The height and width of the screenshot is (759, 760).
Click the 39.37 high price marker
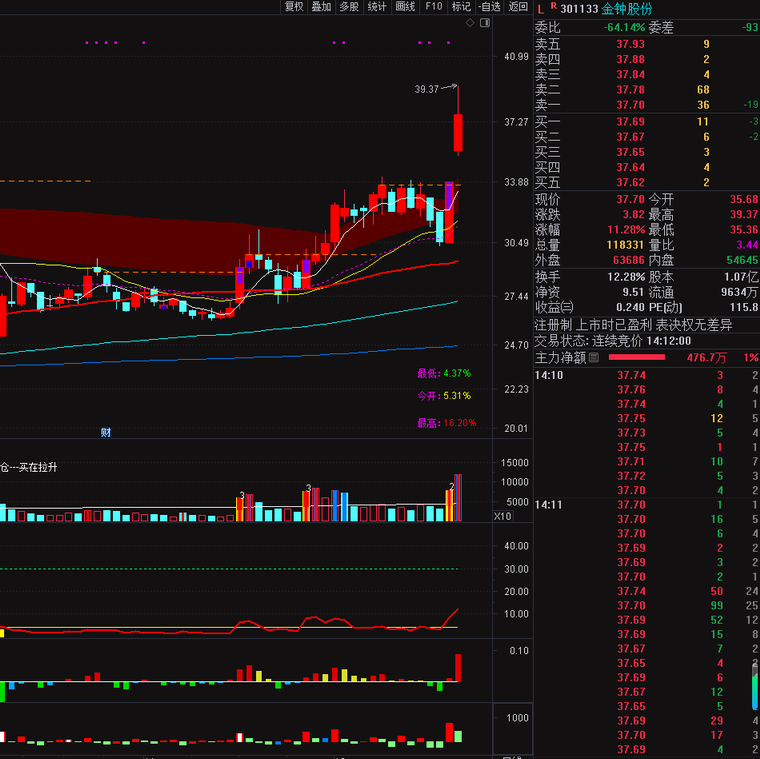pos(427,89)
